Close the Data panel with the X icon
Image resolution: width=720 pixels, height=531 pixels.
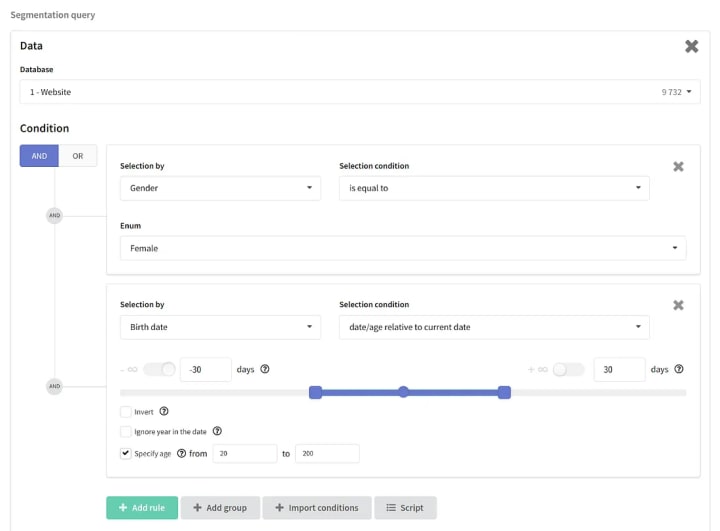[691, 46]
